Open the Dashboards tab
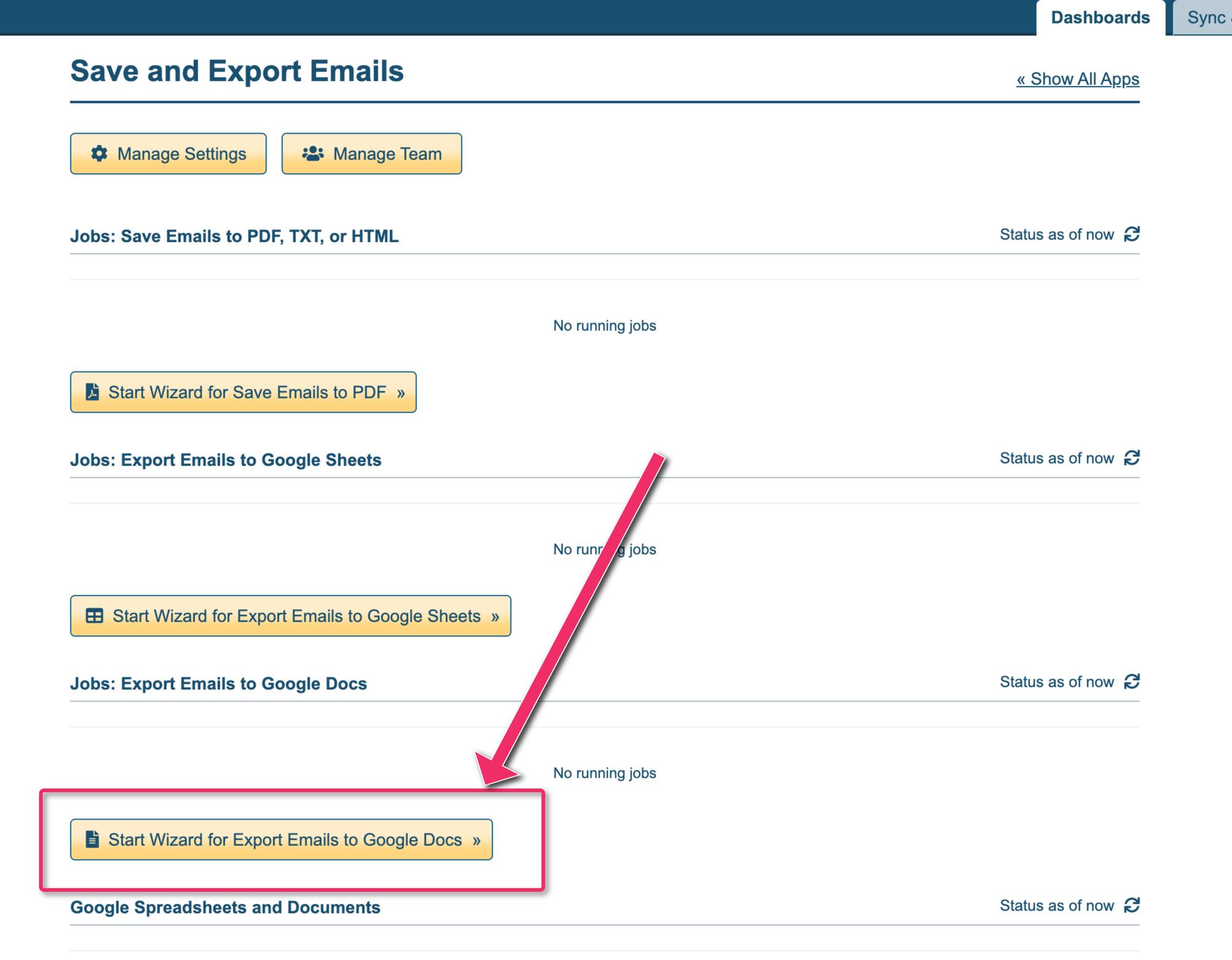 1100,18
